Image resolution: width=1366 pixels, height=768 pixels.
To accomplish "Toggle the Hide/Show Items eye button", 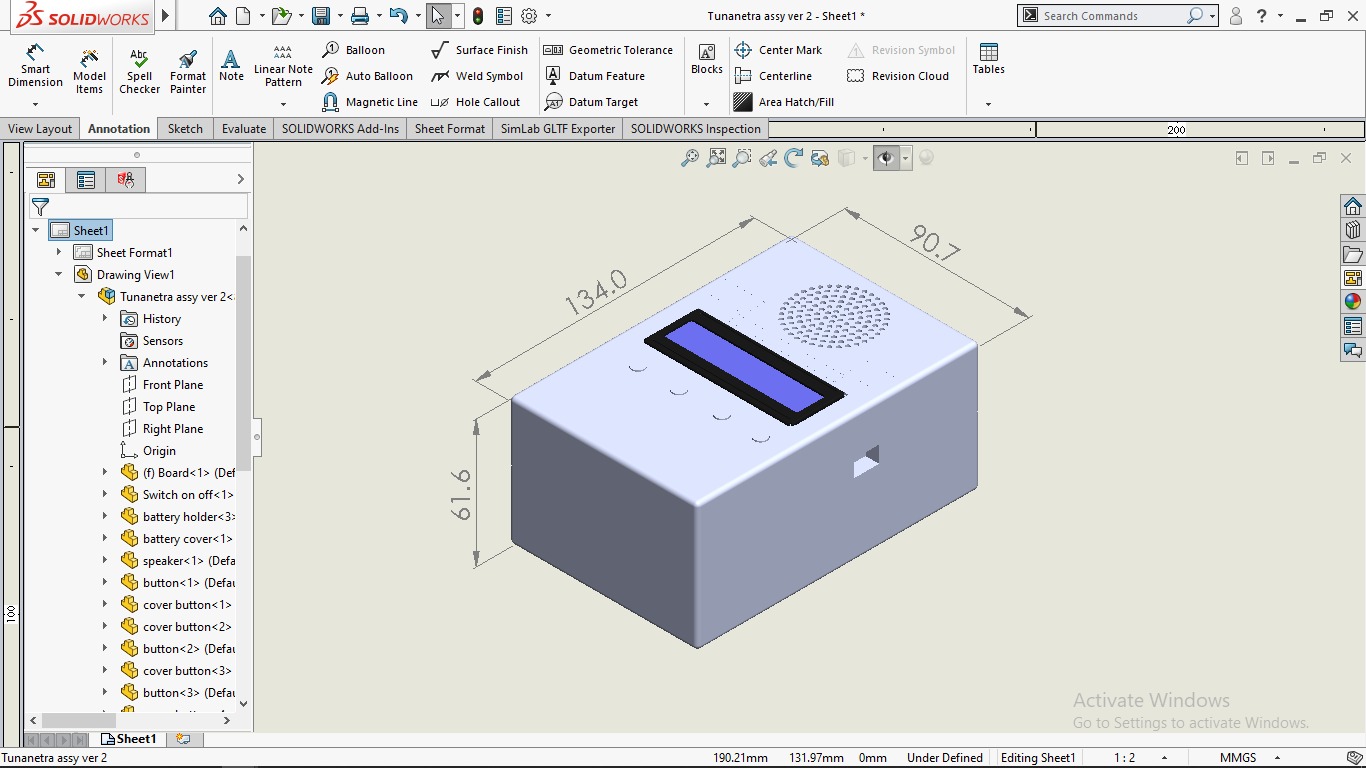I will [885, 158].
